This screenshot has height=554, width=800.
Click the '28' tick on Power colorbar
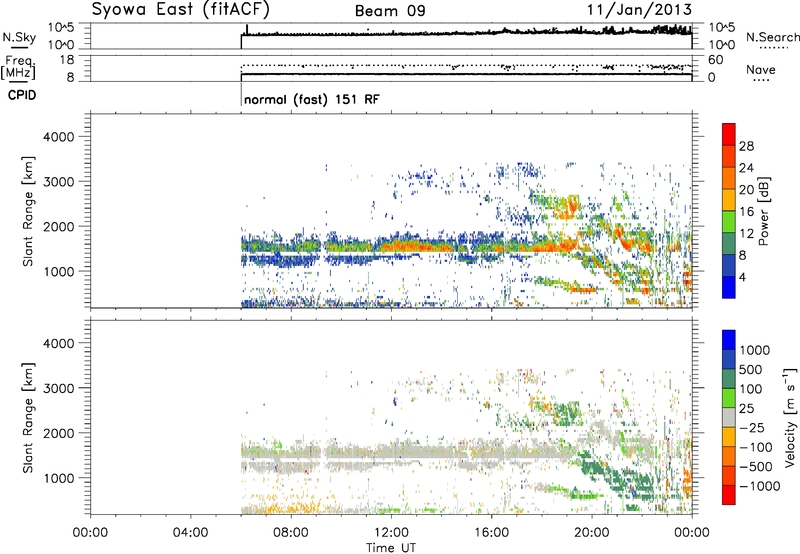tap(746, 146)
